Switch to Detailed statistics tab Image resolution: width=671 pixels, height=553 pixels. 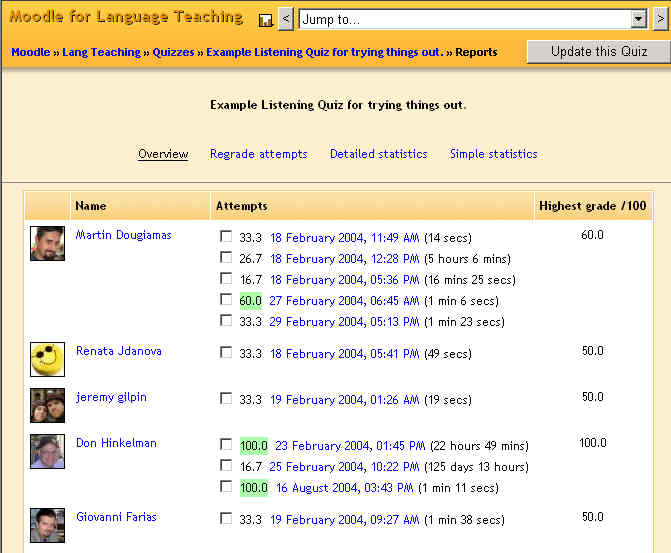tap(378, 154)
